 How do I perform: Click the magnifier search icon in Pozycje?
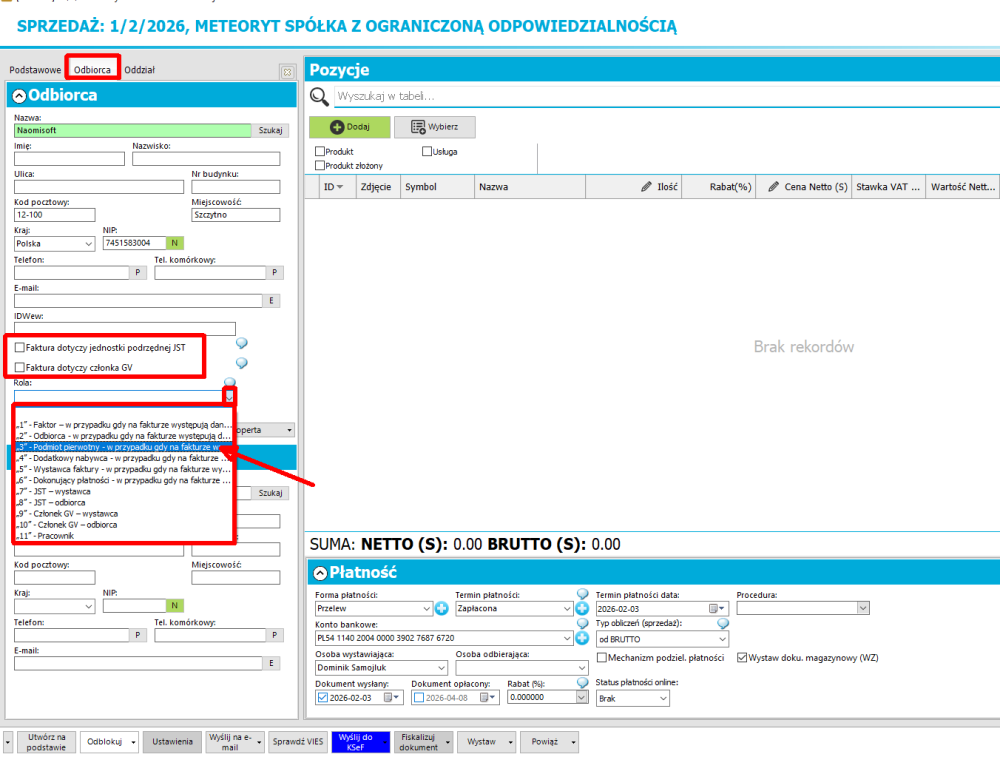[319, 96]
